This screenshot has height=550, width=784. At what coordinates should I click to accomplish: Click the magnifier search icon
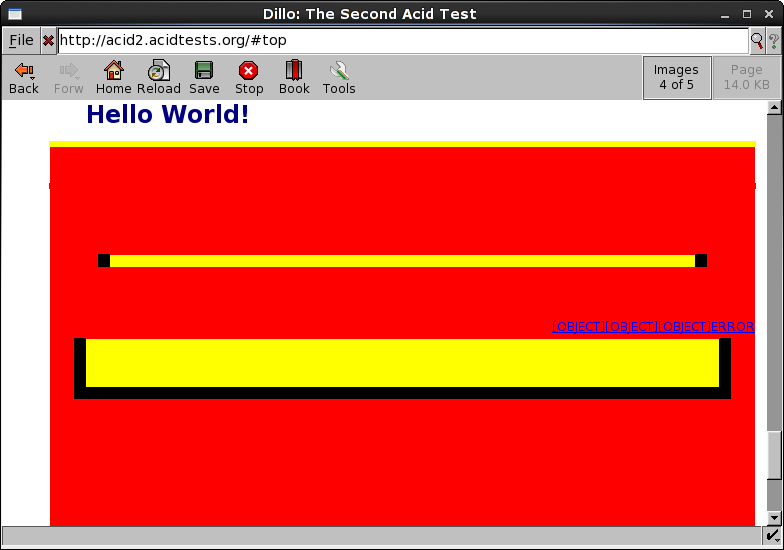pos(757,41)
